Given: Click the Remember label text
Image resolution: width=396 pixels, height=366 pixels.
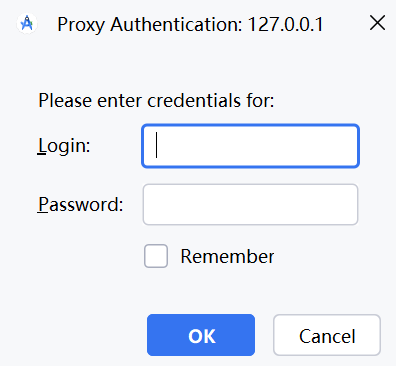Looking at the screenshot, I should 227,256.
